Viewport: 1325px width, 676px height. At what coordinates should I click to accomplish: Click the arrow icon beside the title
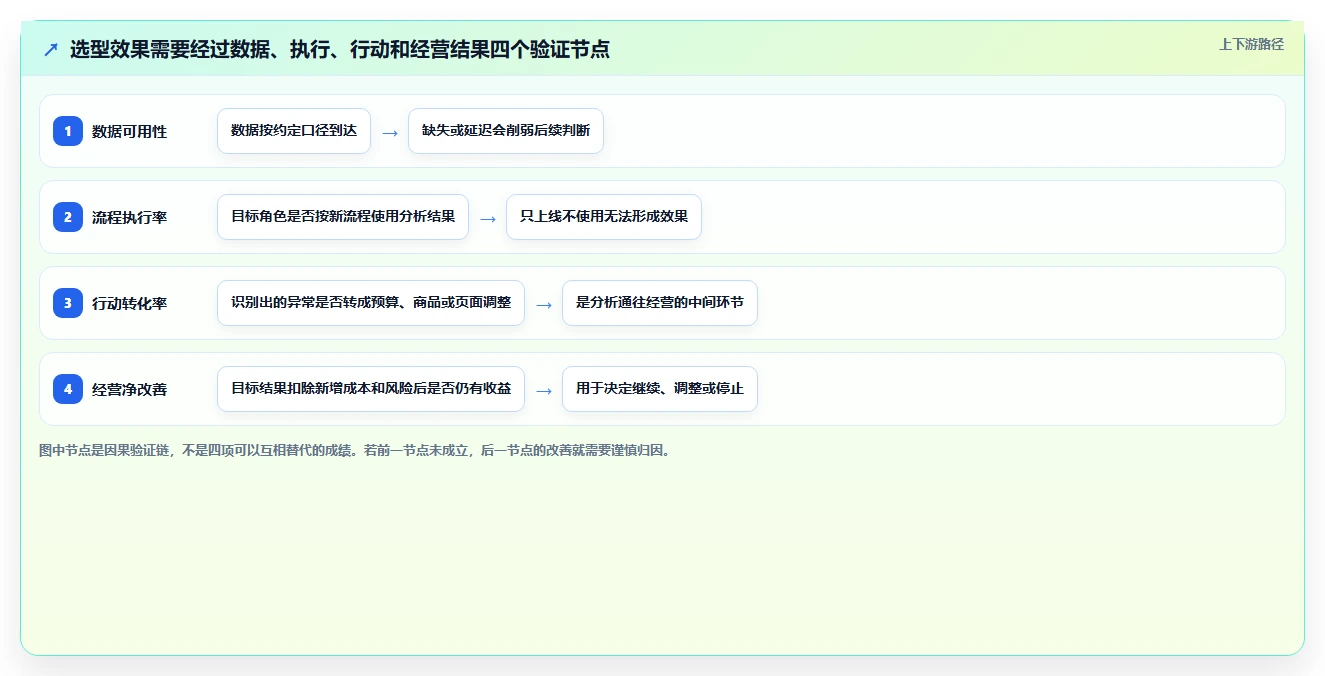(51, 49)
